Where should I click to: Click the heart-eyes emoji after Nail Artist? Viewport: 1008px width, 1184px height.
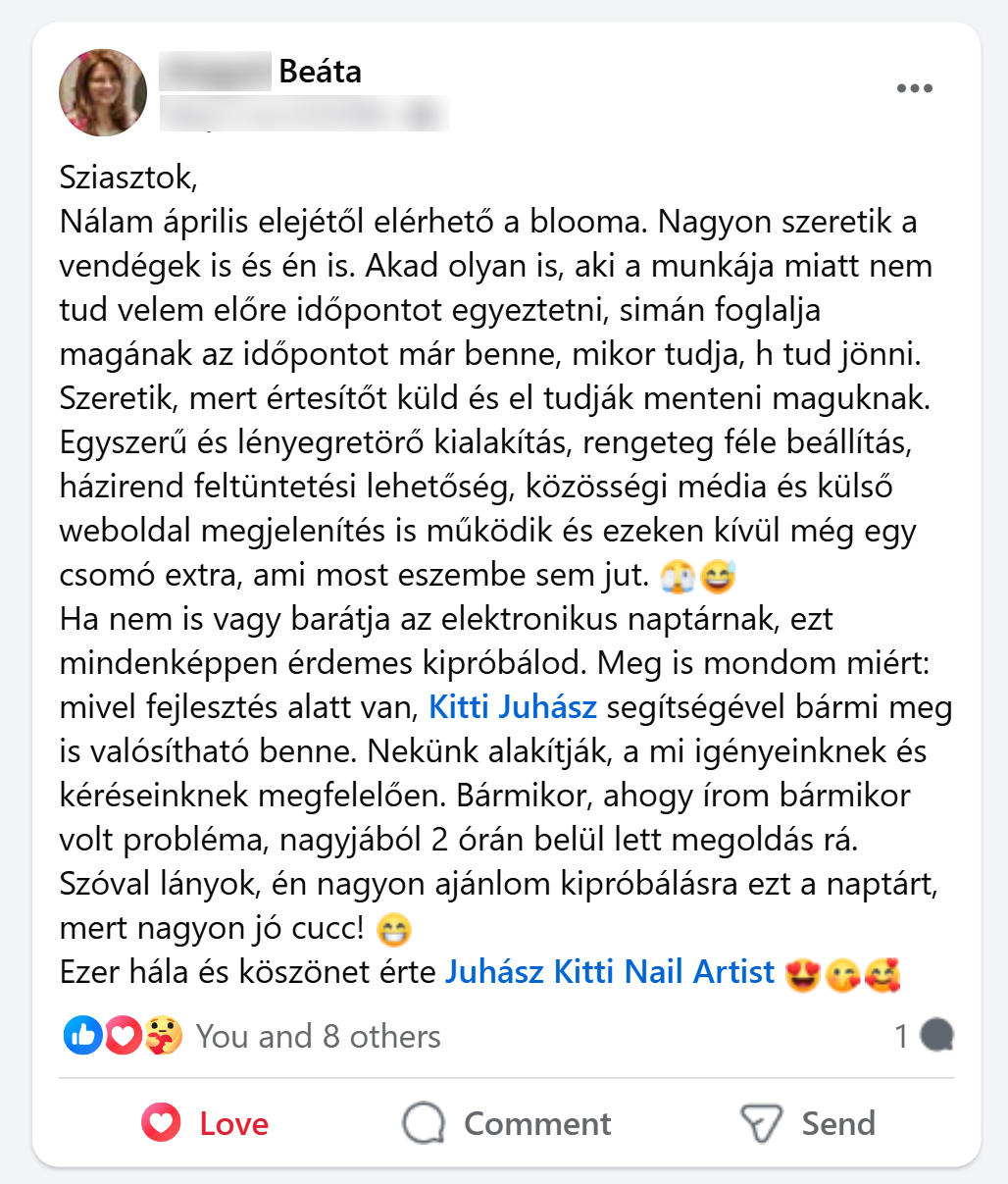(x=803, y=973)
